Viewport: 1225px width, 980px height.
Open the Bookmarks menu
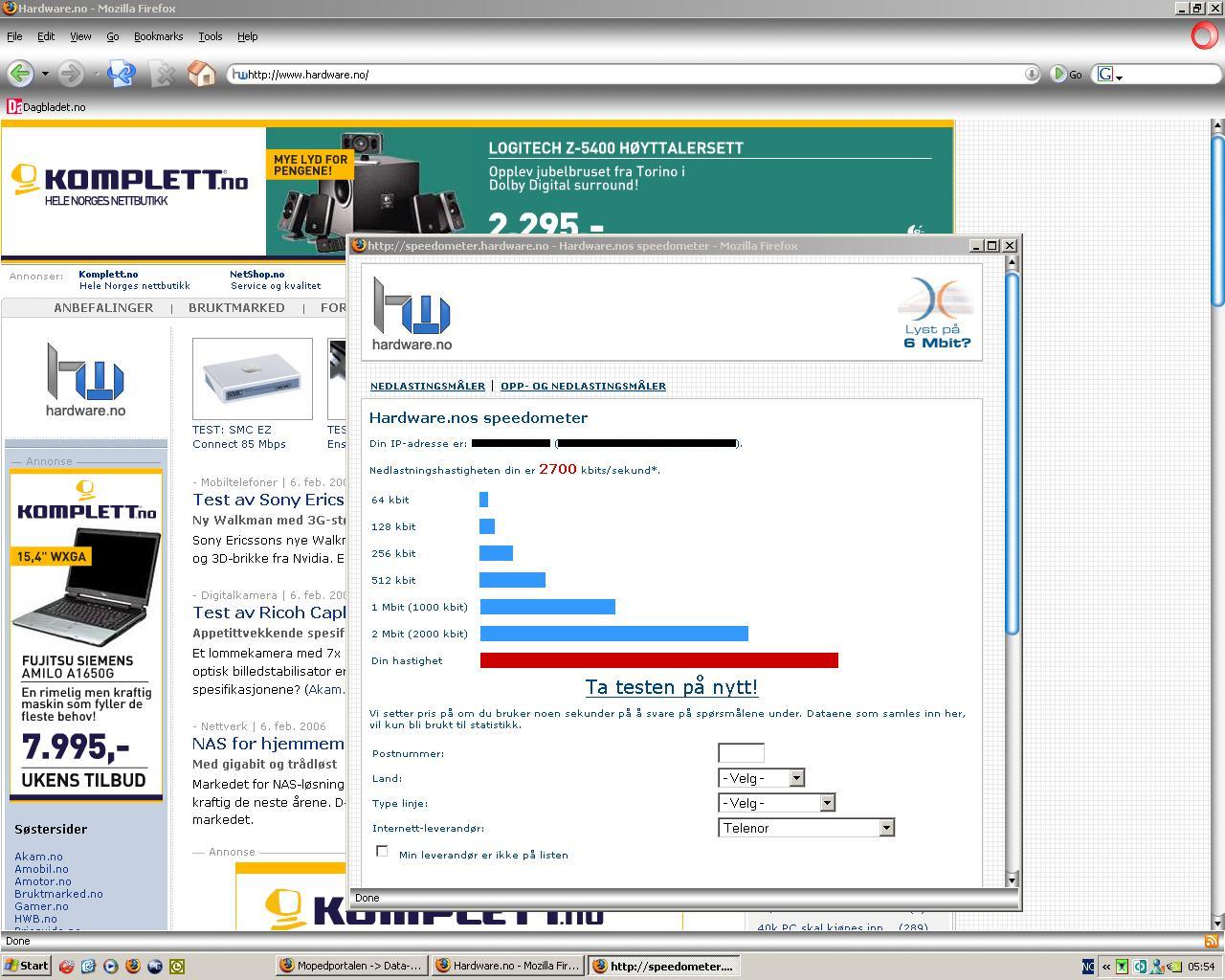click(x=158, y=36)
